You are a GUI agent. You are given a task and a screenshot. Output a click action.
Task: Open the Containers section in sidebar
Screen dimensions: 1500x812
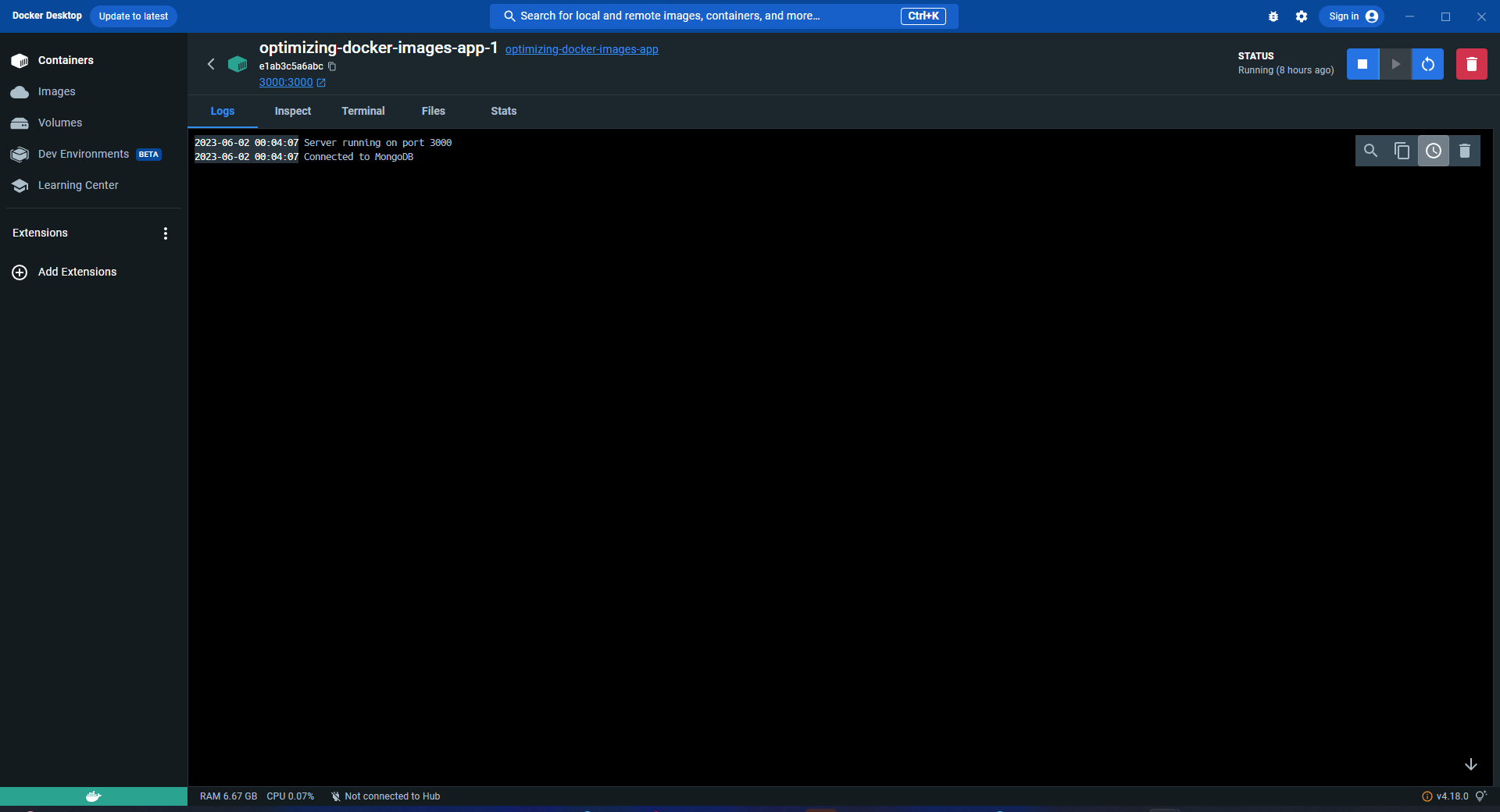[x=94, y=60]
